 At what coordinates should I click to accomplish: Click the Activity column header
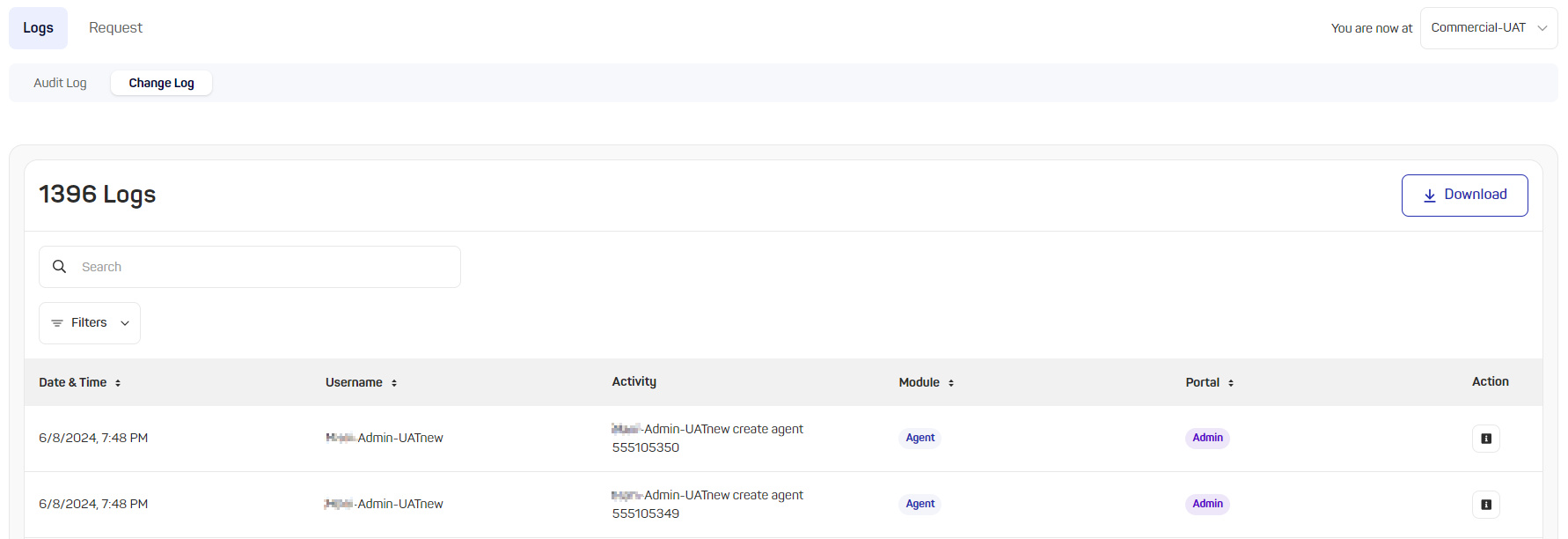click(634, 381)
